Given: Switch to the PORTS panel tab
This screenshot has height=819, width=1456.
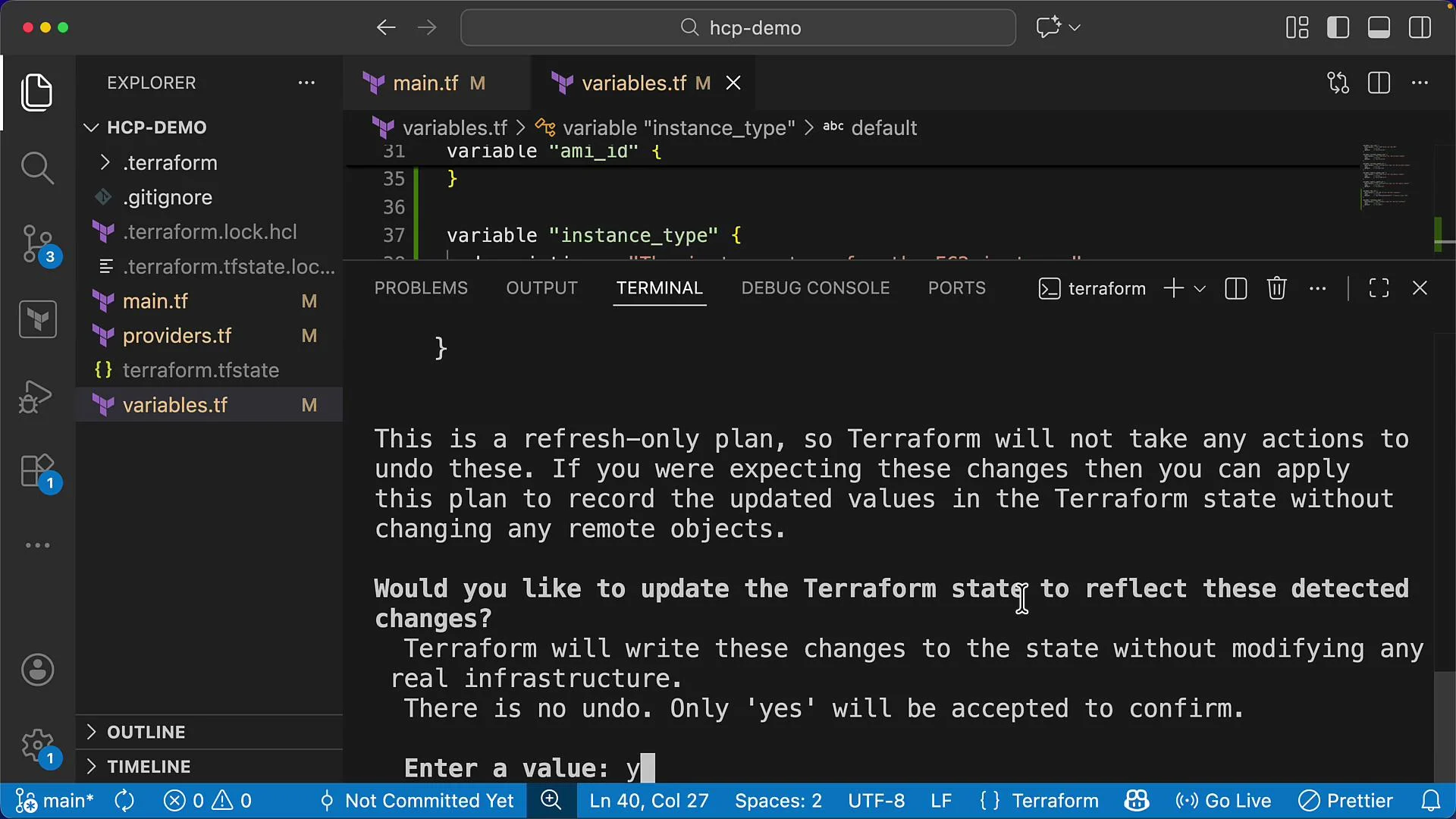Looking at the screenshot, I should [x=956, y=288].
